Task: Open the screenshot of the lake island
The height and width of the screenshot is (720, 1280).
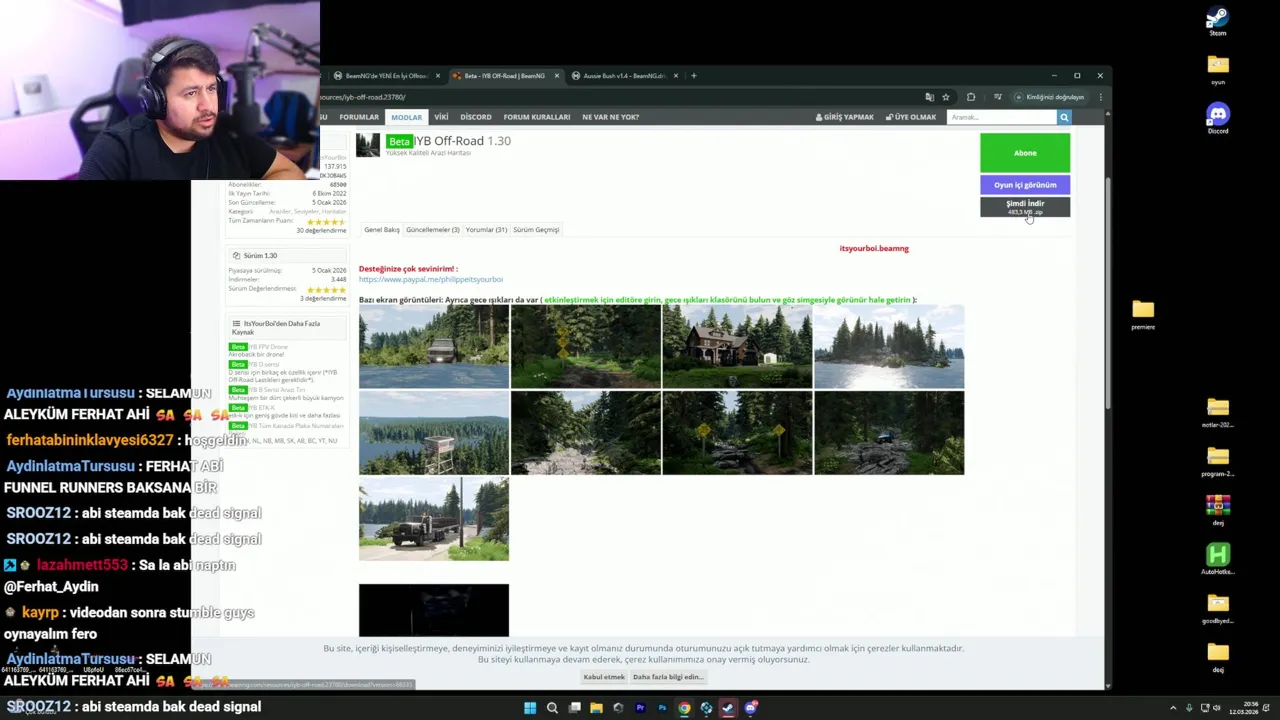Action: [889, 346]
